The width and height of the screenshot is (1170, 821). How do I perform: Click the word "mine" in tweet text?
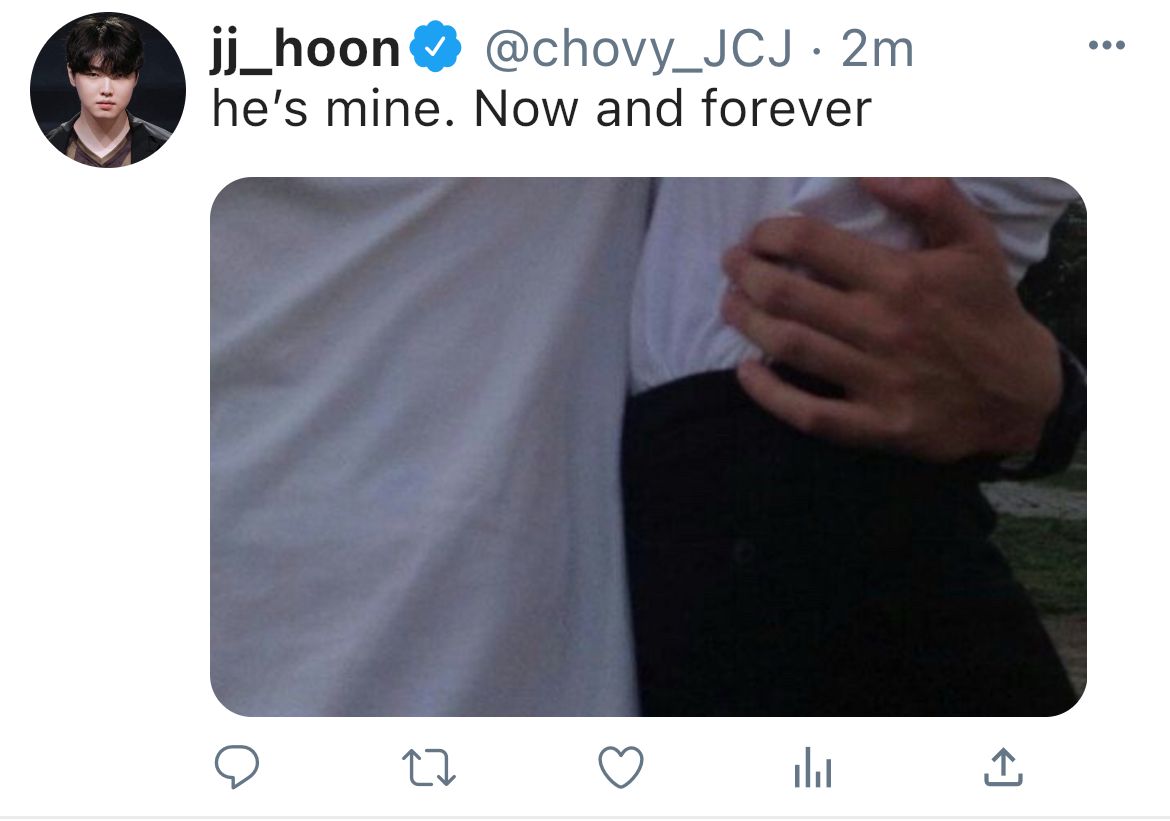pos(384,109)
